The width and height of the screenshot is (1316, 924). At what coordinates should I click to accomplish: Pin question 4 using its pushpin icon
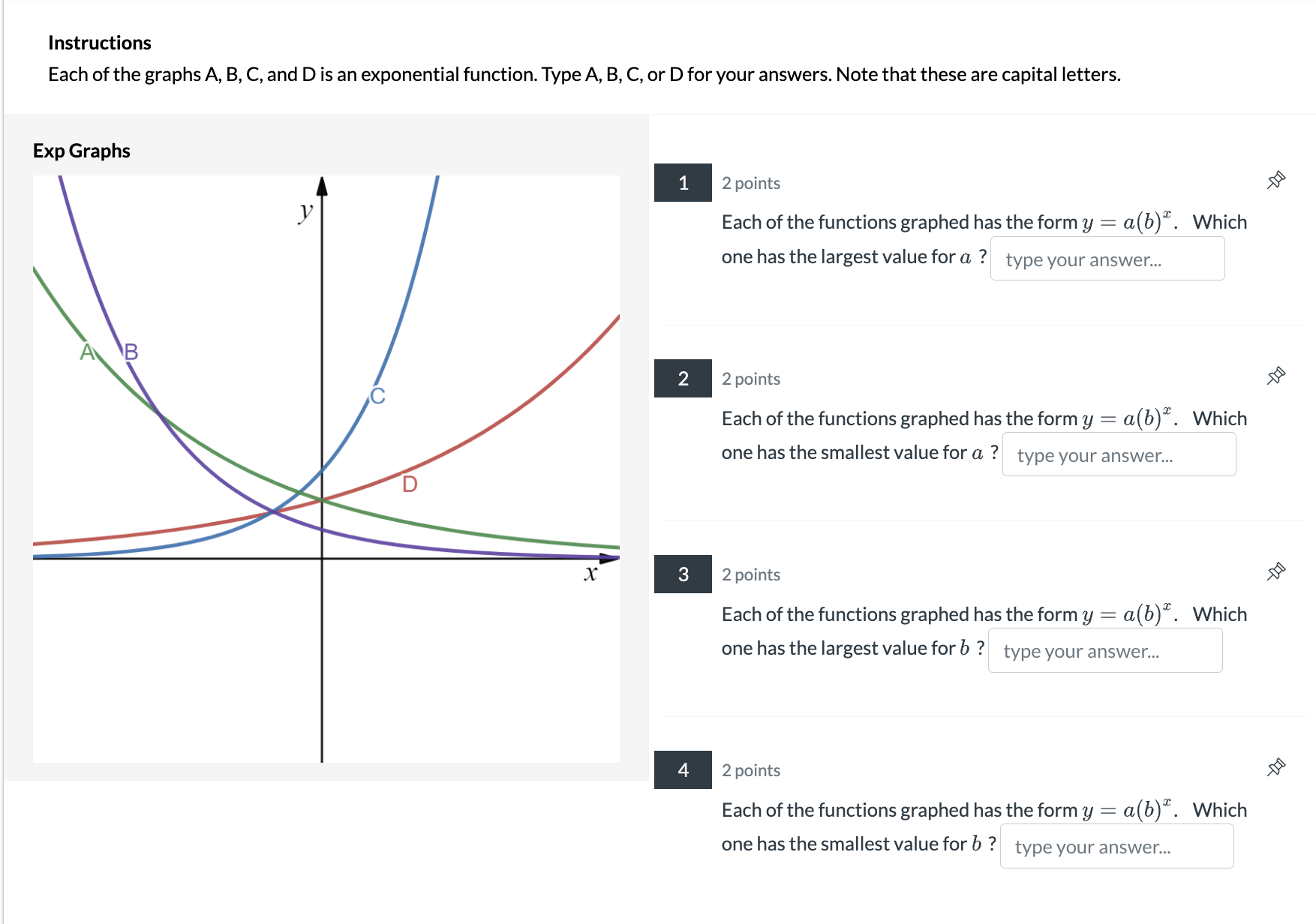[1275, 768]
